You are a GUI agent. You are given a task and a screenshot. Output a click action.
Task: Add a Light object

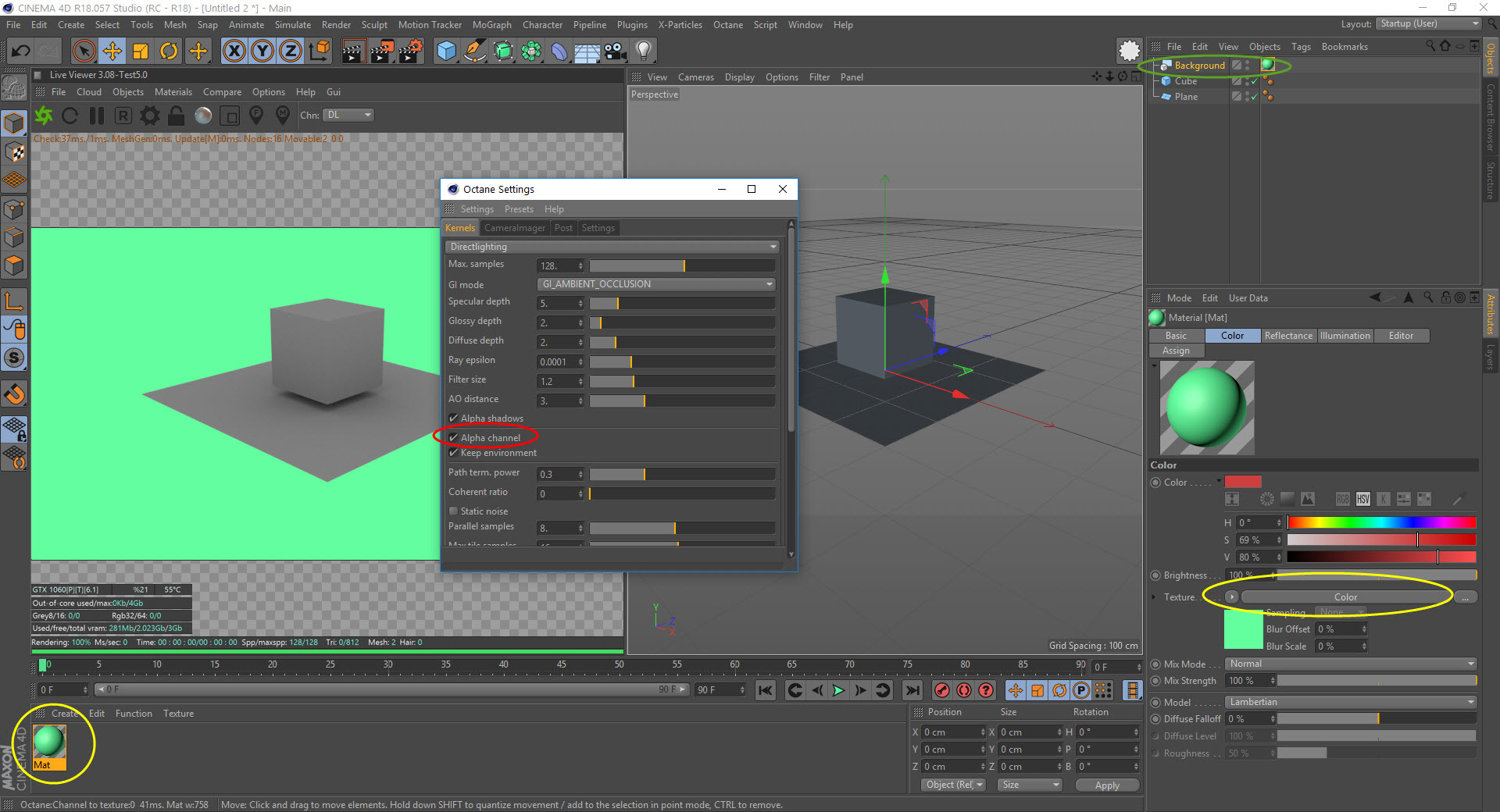[644, 52]
